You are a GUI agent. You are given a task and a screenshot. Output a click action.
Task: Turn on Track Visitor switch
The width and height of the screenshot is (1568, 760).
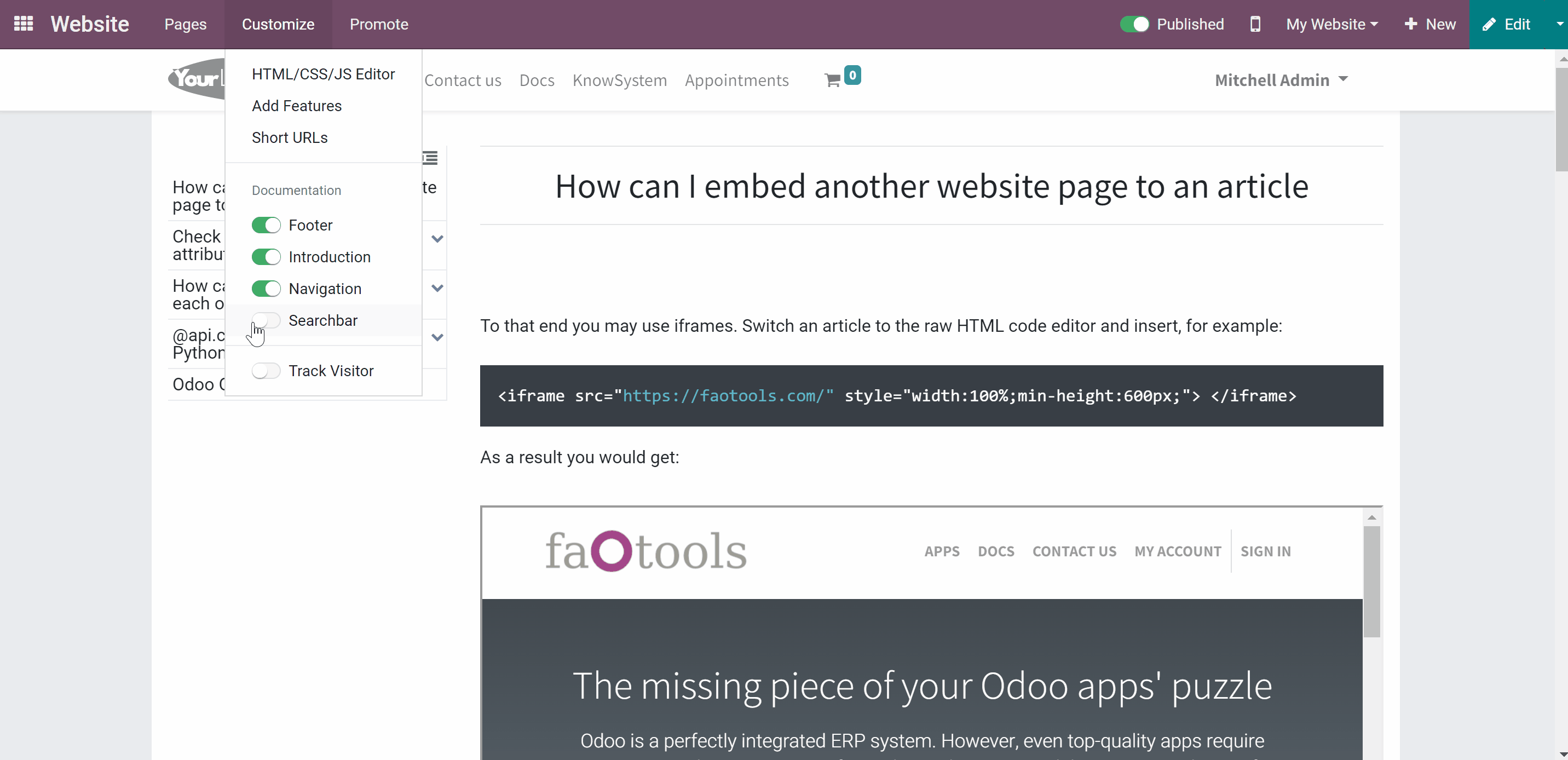(266, 371)
